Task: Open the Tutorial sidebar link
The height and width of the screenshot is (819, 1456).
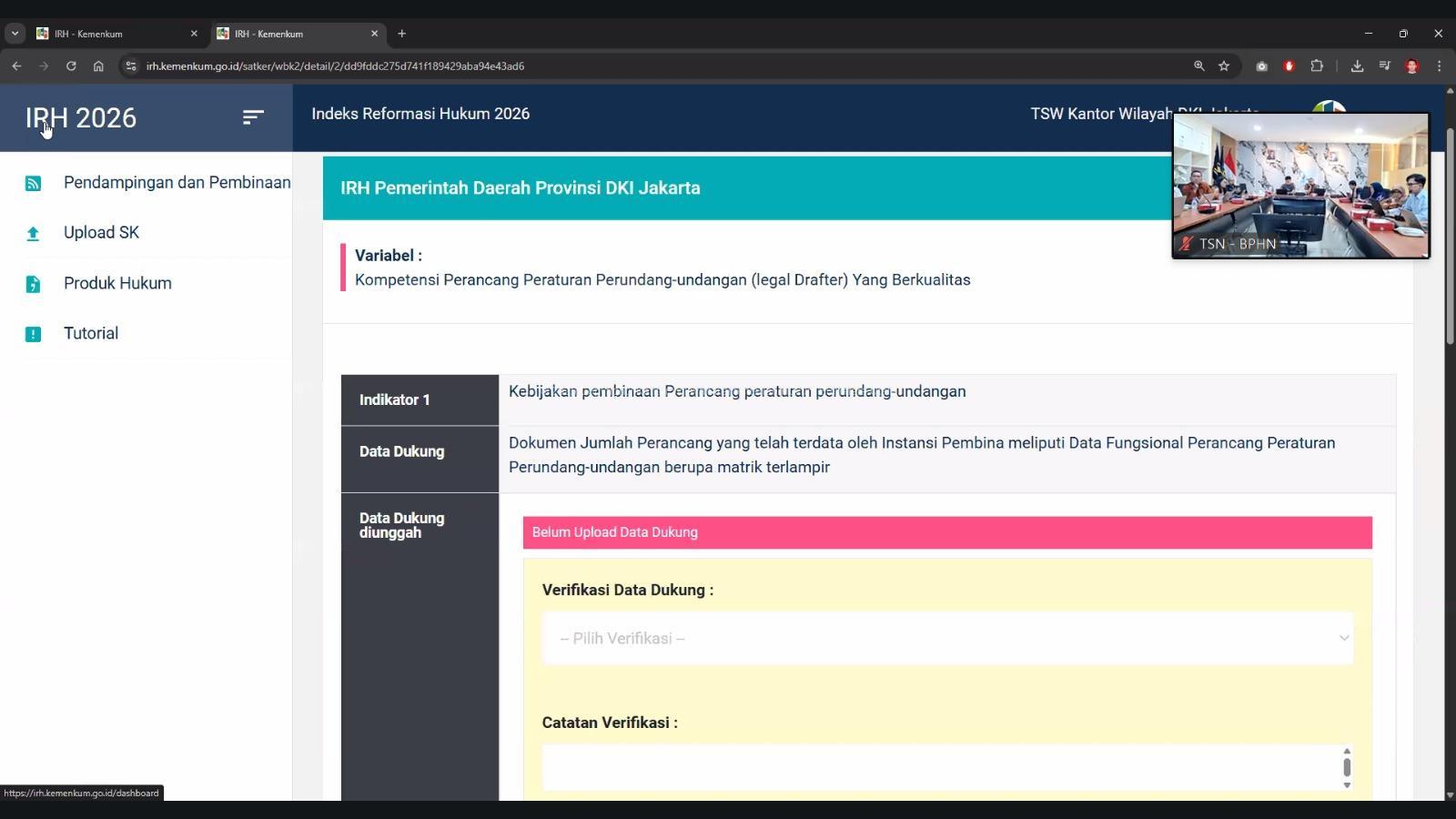Action: point(91,333)
